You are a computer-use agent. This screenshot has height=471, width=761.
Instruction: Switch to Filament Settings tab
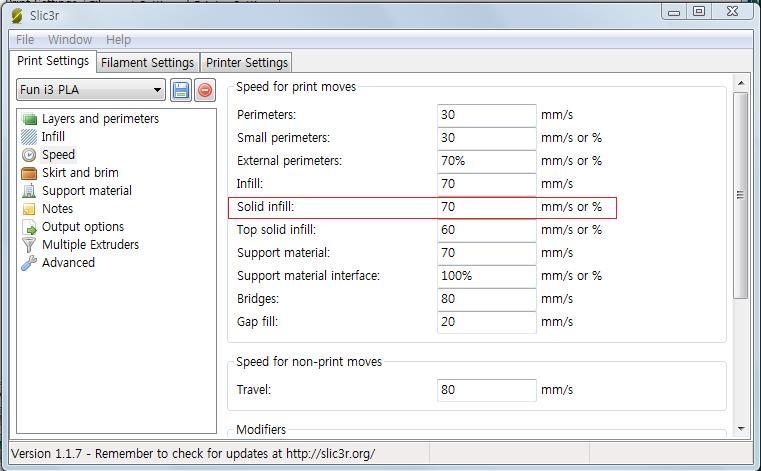point(148,63)
